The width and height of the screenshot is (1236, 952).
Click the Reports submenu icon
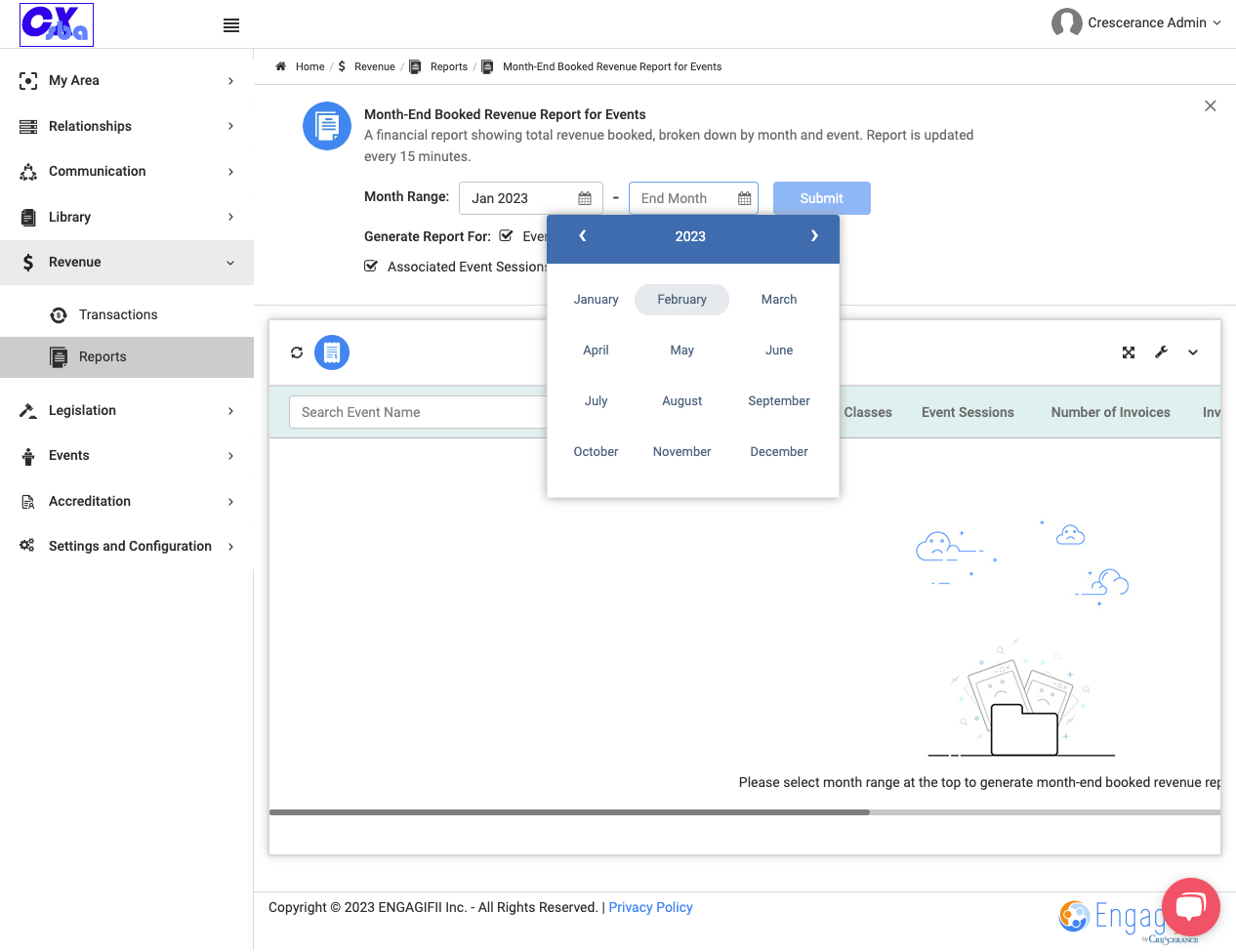coord(59,356)
